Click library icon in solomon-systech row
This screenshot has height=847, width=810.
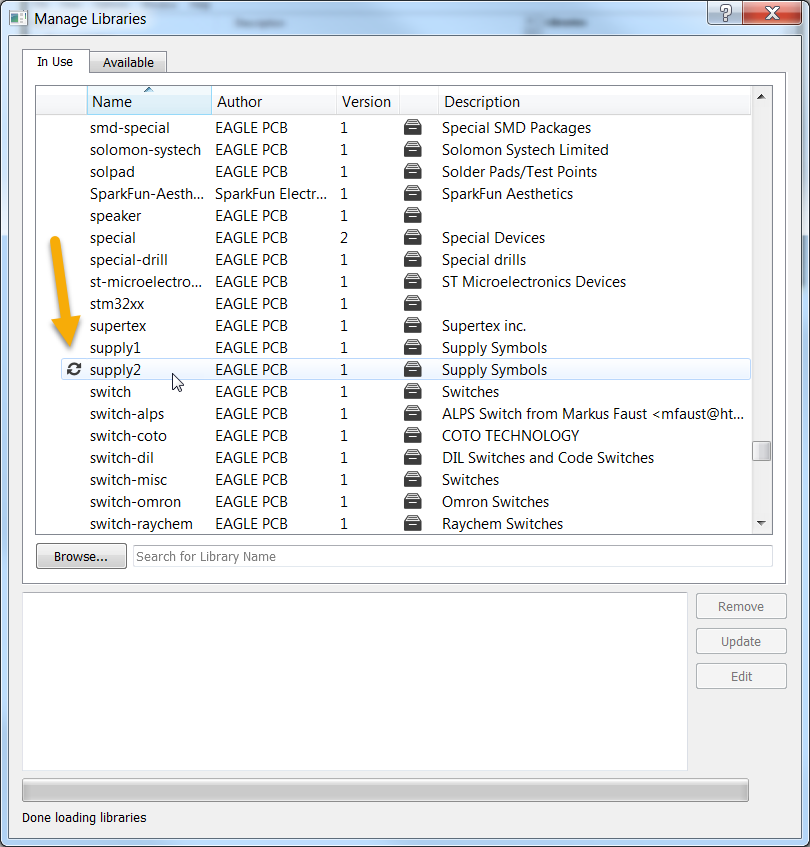tap(413, 150)
